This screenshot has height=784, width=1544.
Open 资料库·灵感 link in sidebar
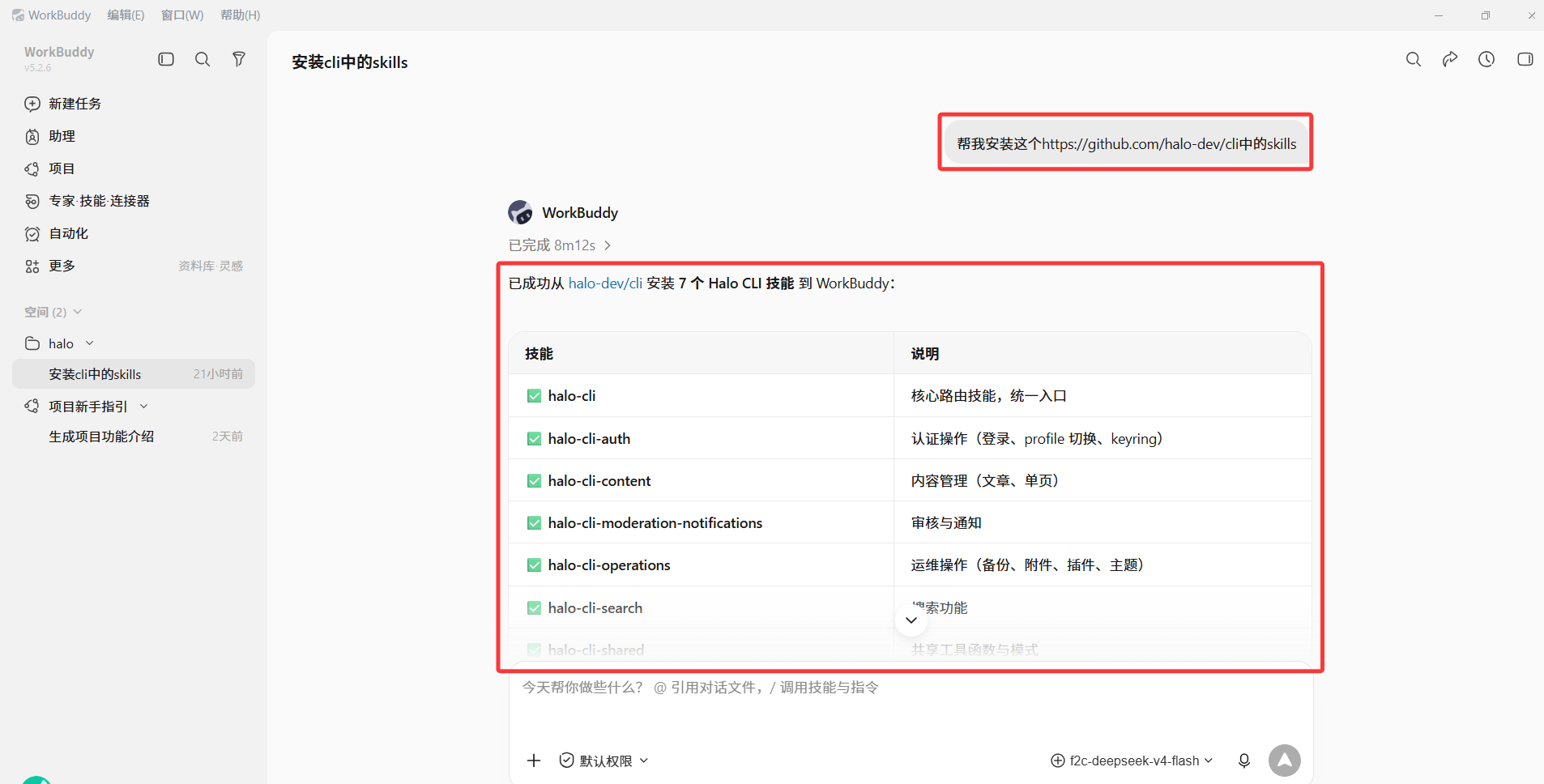pos(211,266)
